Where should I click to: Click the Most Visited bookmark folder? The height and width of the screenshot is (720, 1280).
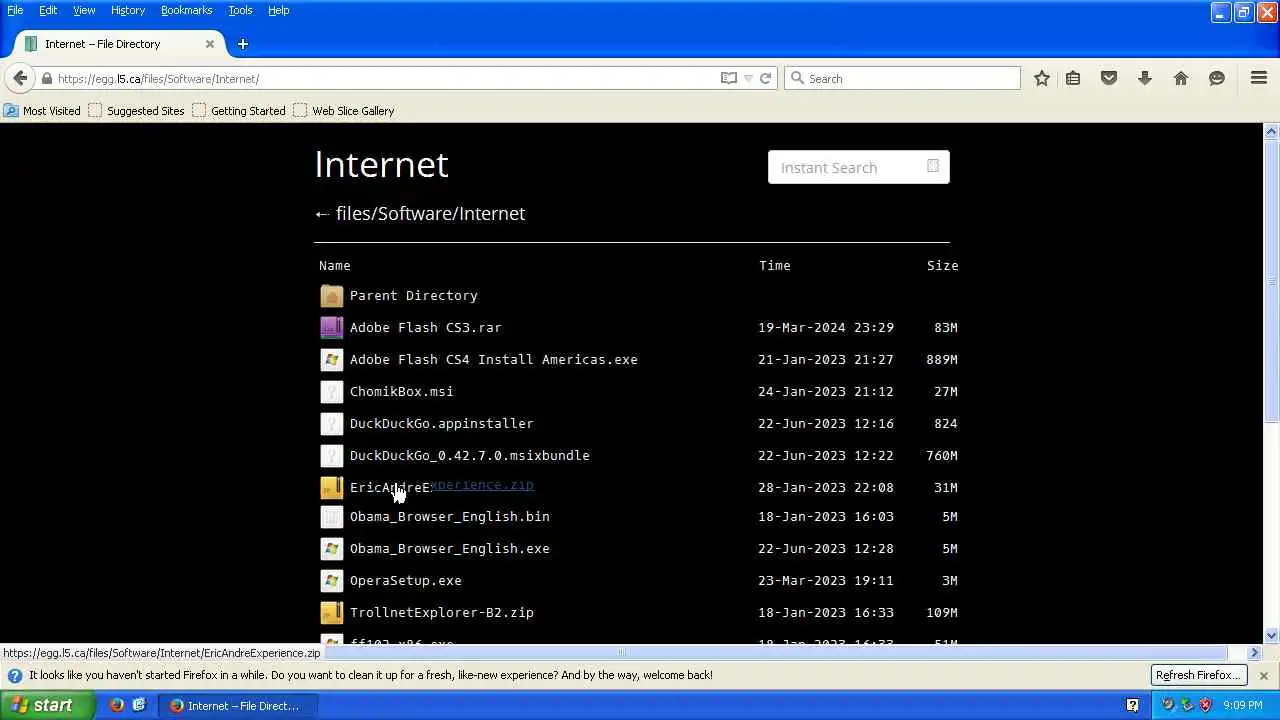coord(42,111)
